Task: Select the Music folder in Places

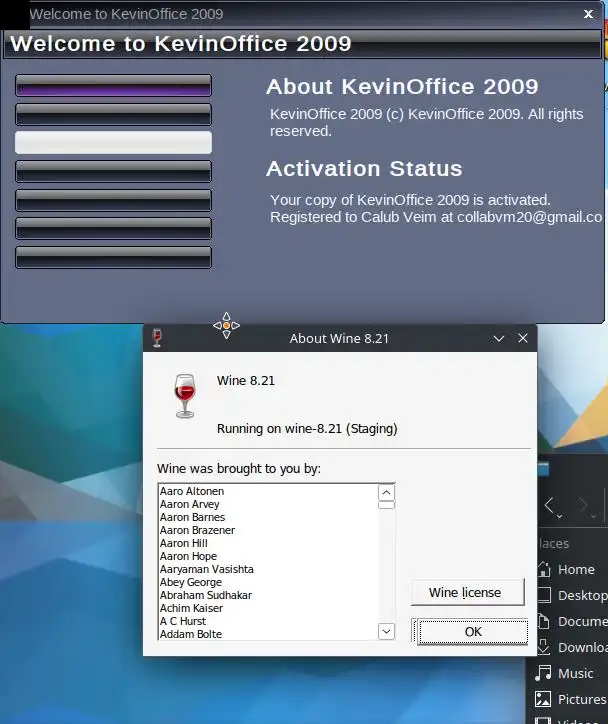Action: 565,673
